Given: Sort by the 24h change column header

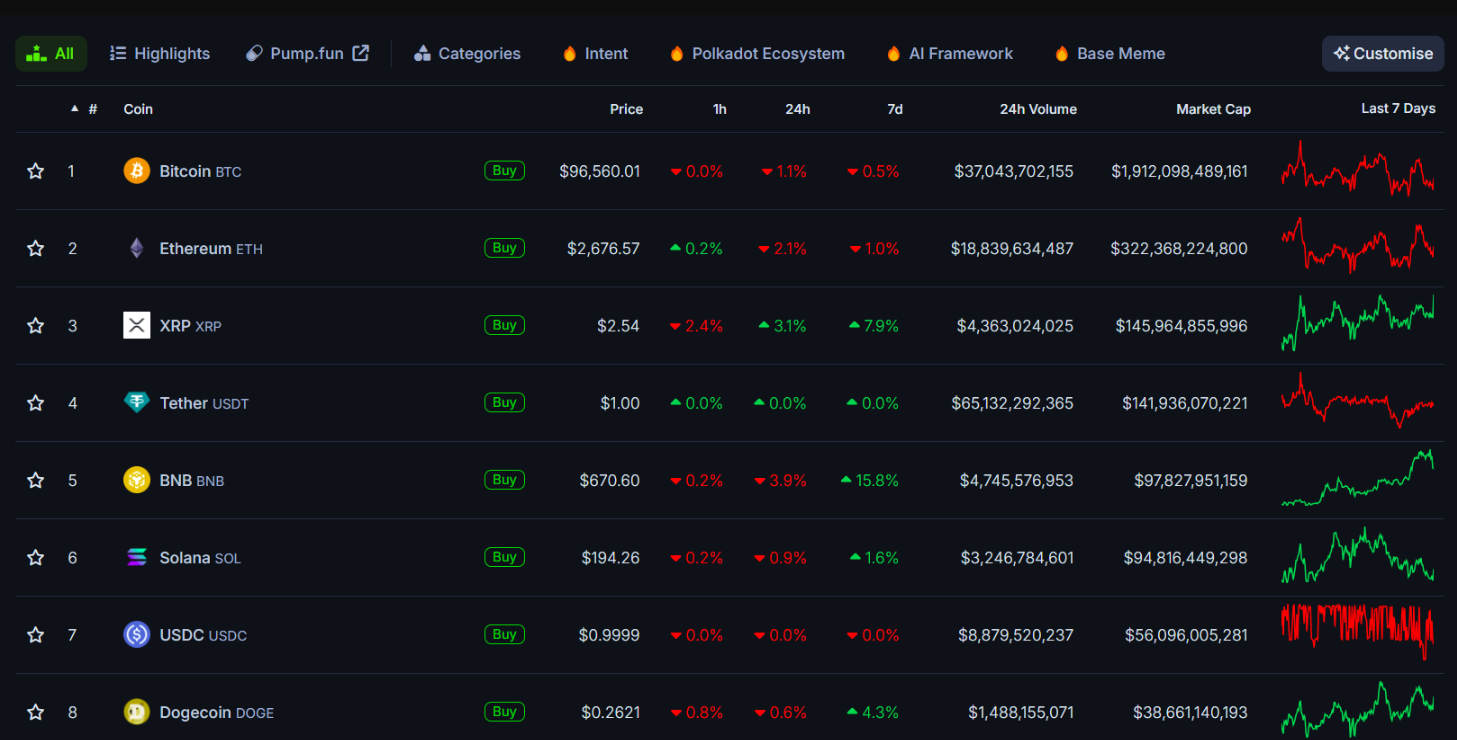Looking at the screenshot, I should [797, 109].
